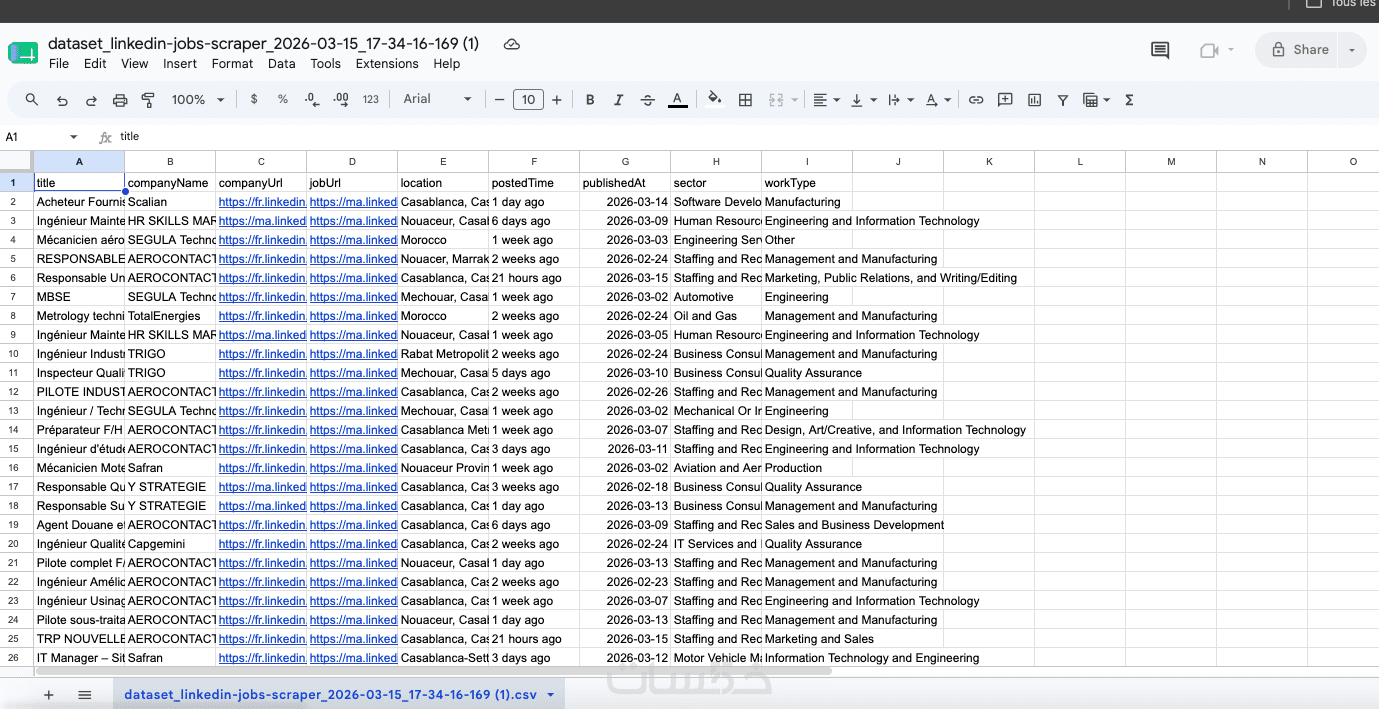The height and width of the screenshot is (709, 1379).
Task: Open the Edit menu
Action: coord(95,64)
